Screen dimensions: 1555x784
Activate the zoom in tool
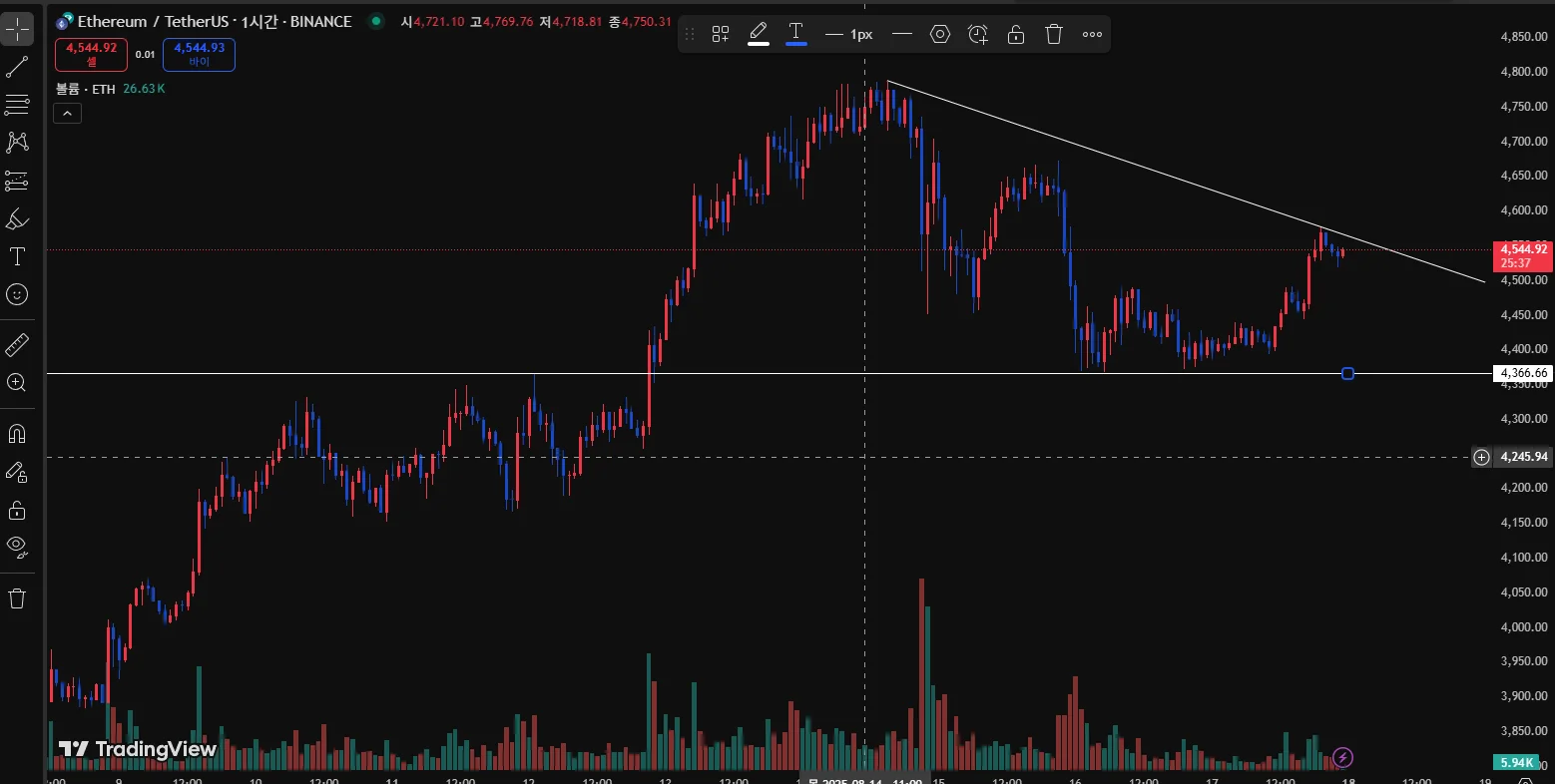17,383
